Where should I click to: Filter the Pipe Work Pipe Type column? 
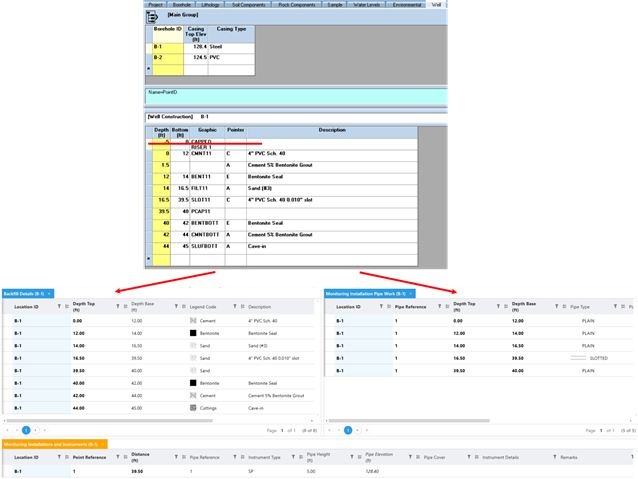pos(616,306)
